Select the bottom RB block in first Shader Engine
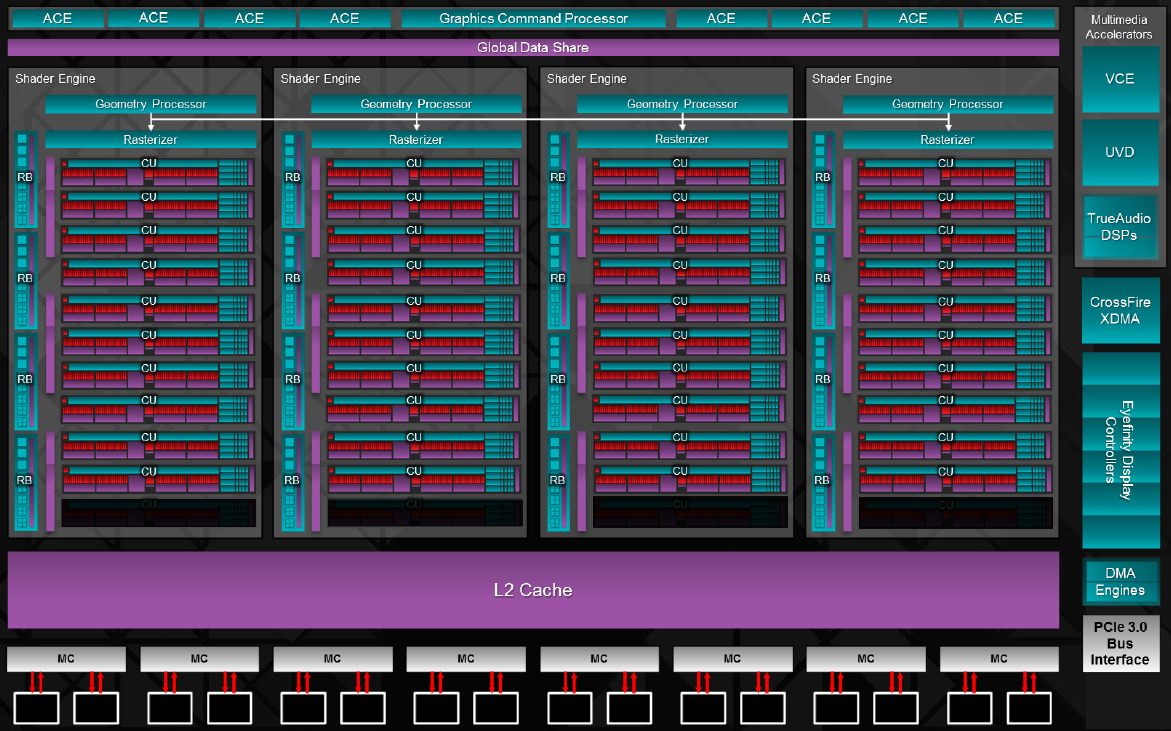This screenshot has height=731, width=1171. [25, 482]
